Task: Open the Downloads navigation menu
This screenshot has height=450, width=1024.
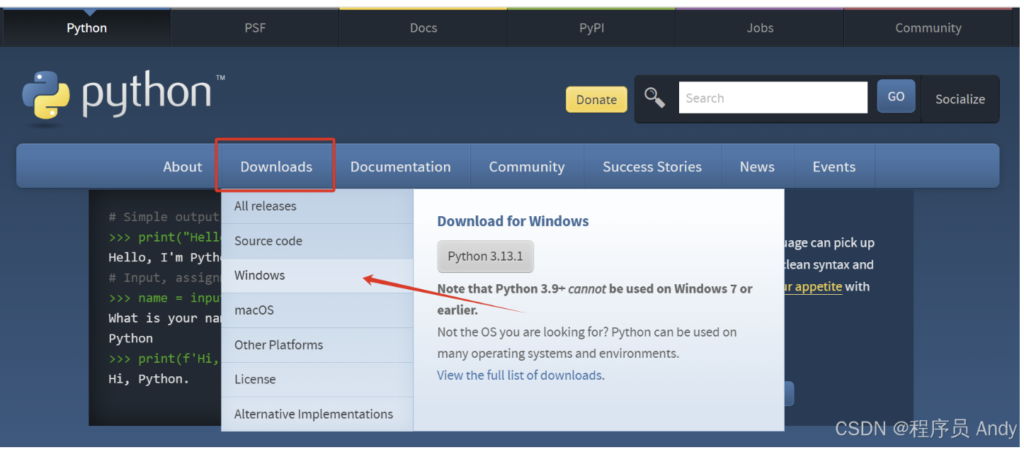Action: 276,167
